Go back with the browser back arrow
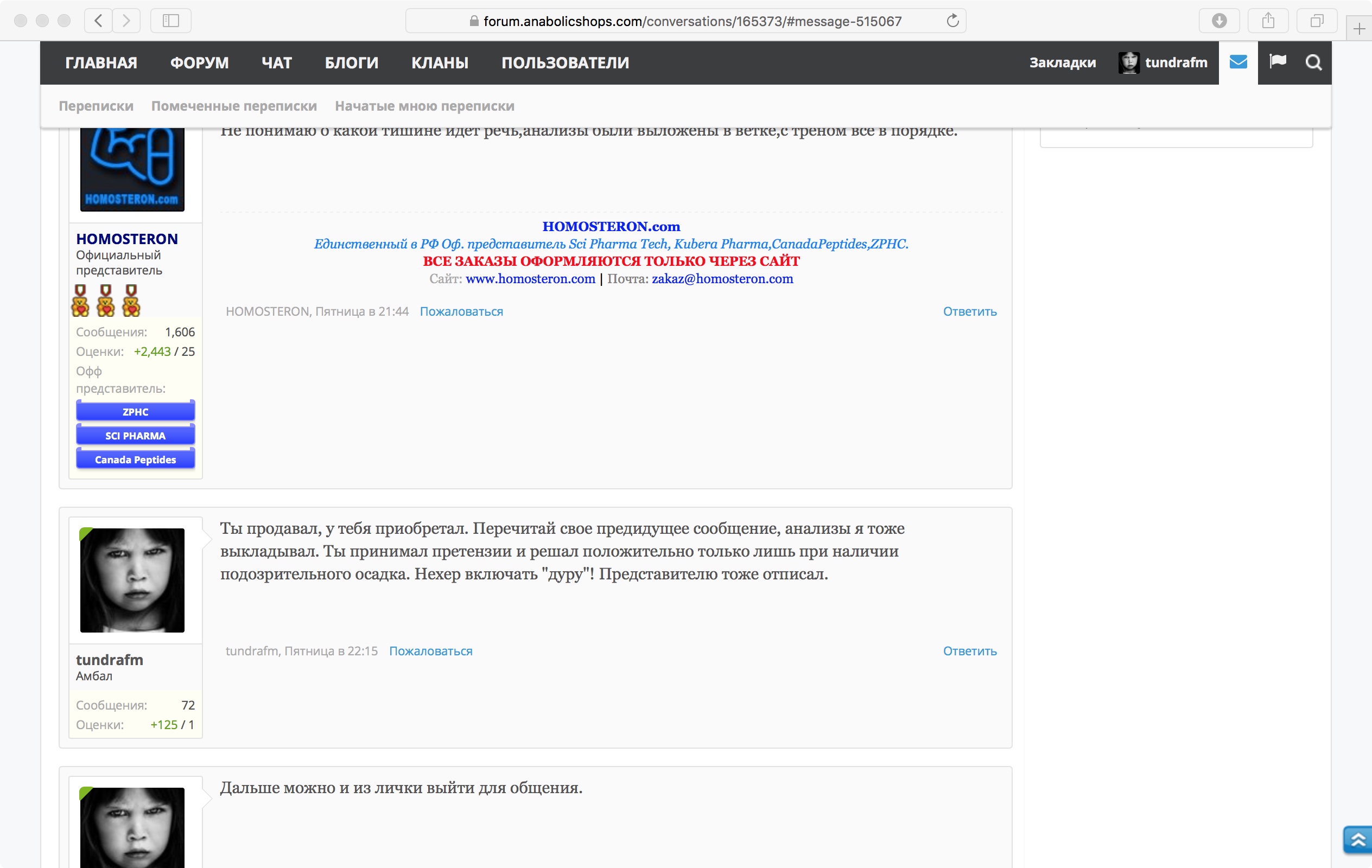 tap(99, 21)
